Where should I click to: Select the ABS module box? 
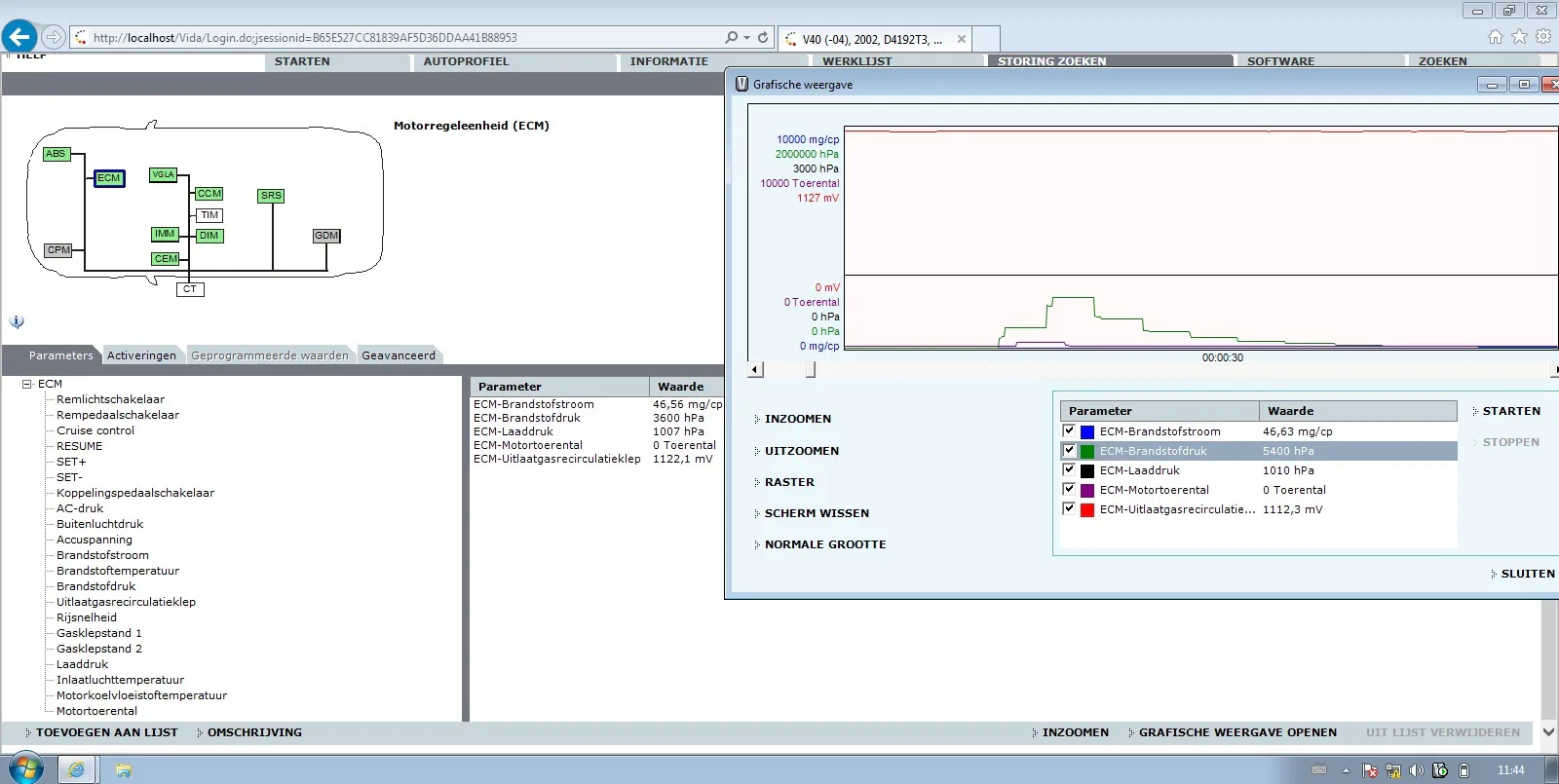pos(56,154)
